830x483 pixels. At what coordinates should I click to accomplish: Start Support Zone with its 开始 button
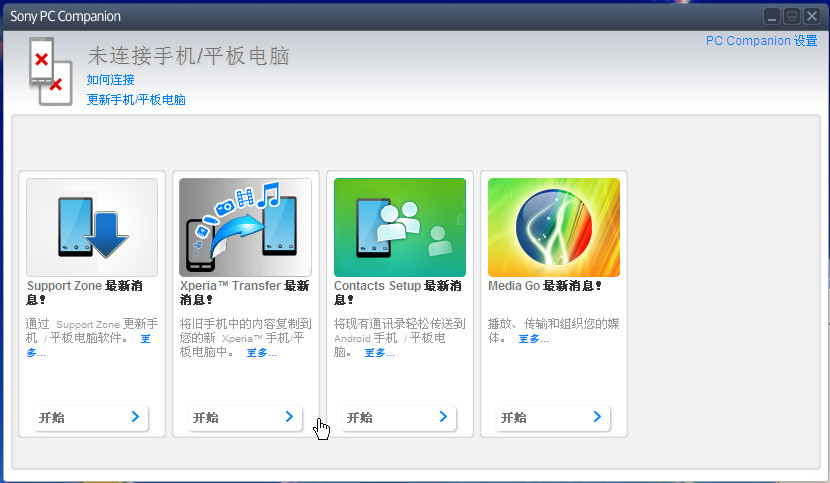(x=91, y=418)
